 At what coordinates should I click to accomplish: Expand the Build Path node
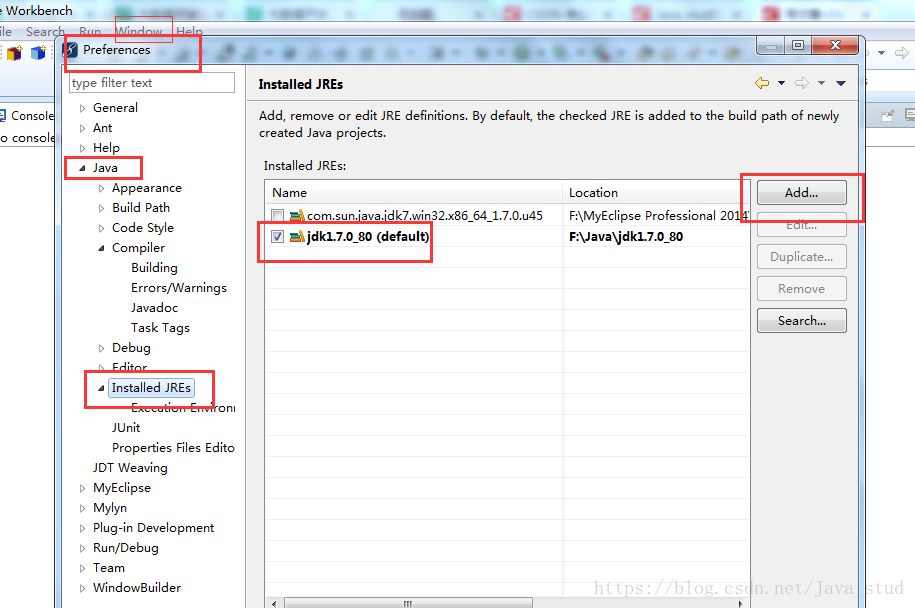(102, 208)
